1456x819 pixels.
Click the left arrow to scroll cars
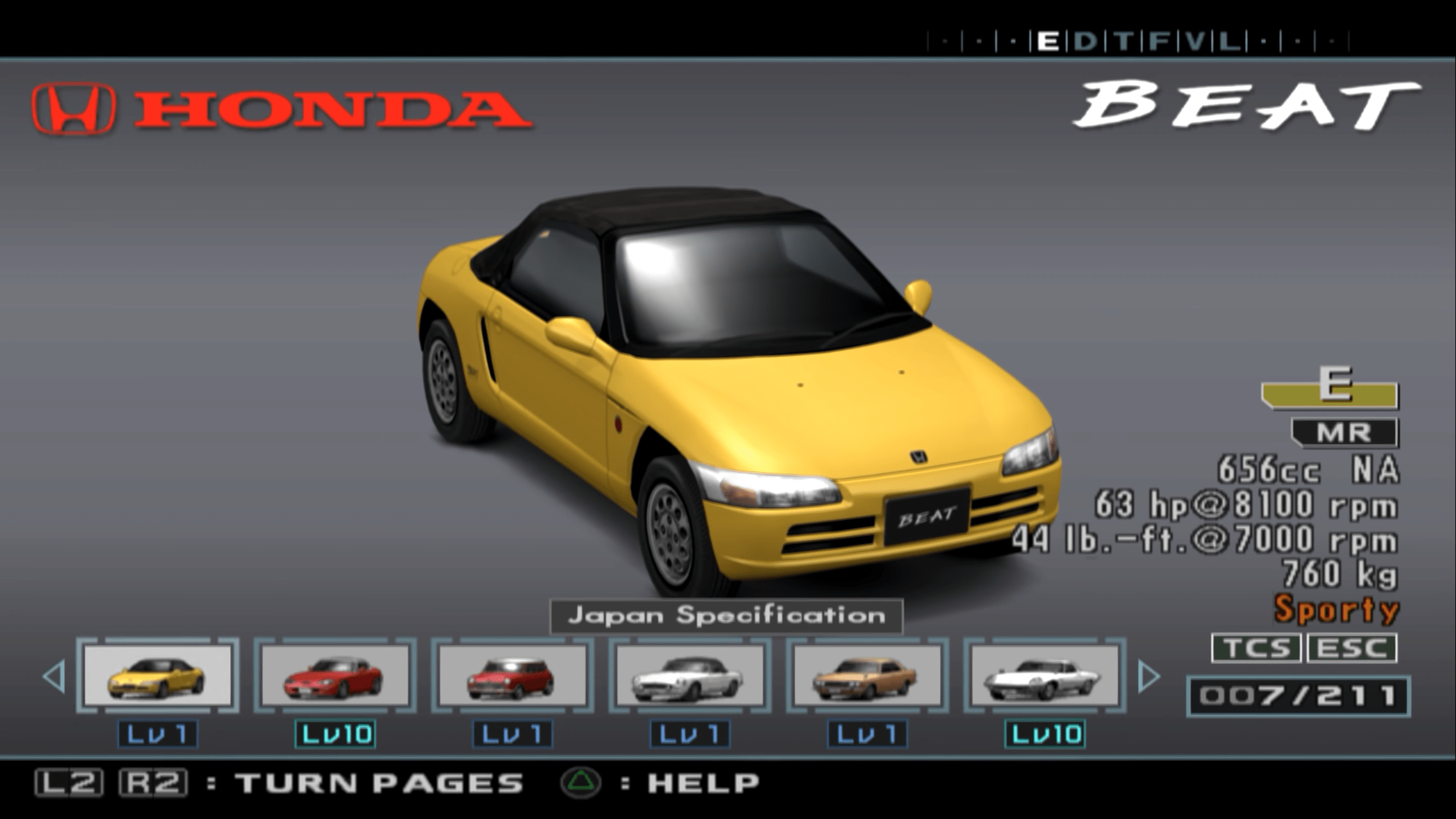(x=55, y=676)
